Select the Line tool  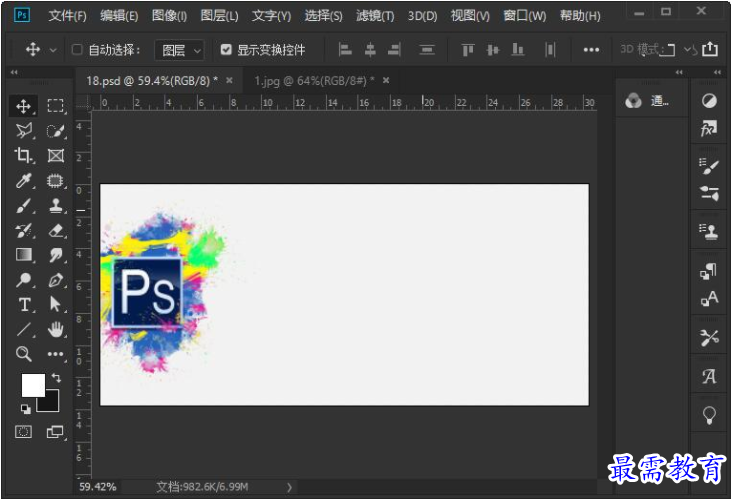[x=23, y=330]
